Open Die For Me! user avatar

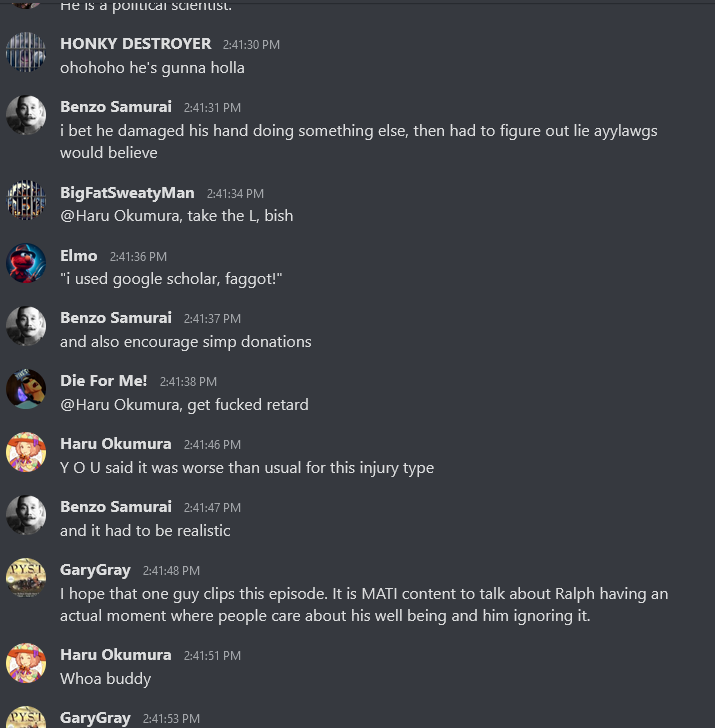tap(26, 389)
